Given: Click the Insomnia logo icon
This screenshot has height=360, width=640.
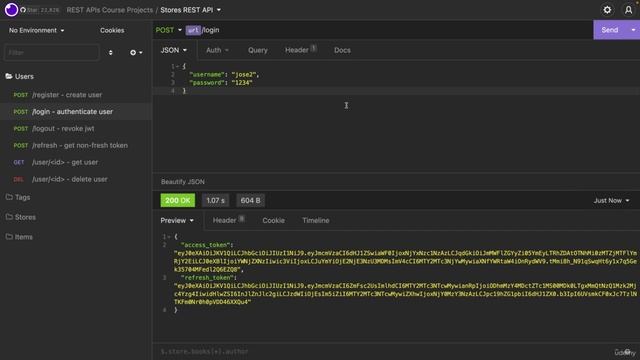Looking at the screenshot, I should tap(11, 10).
